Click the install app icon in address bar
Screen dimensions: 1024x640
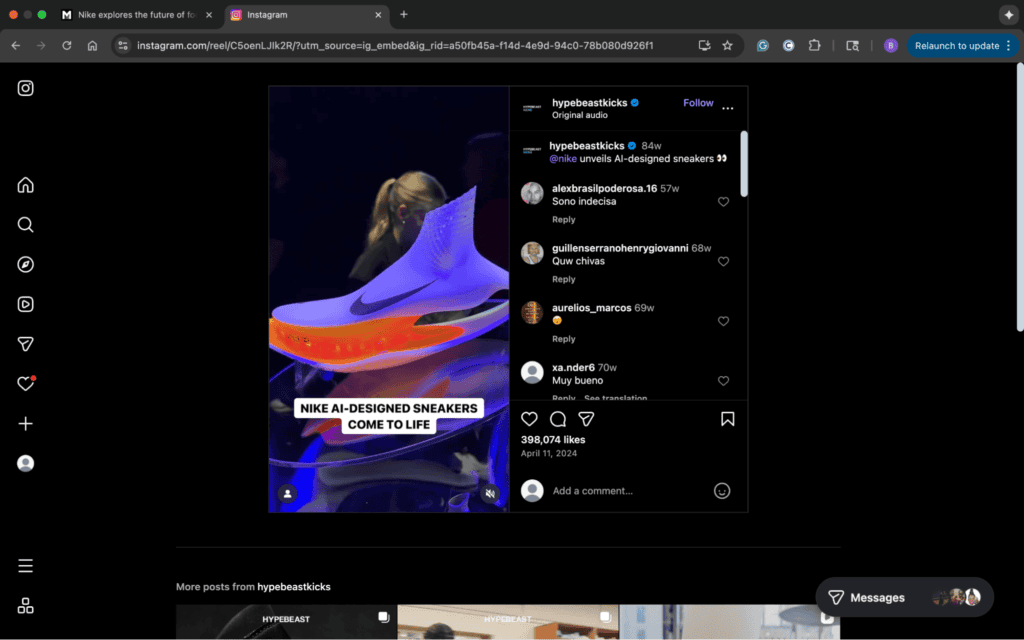pos(704,46)
